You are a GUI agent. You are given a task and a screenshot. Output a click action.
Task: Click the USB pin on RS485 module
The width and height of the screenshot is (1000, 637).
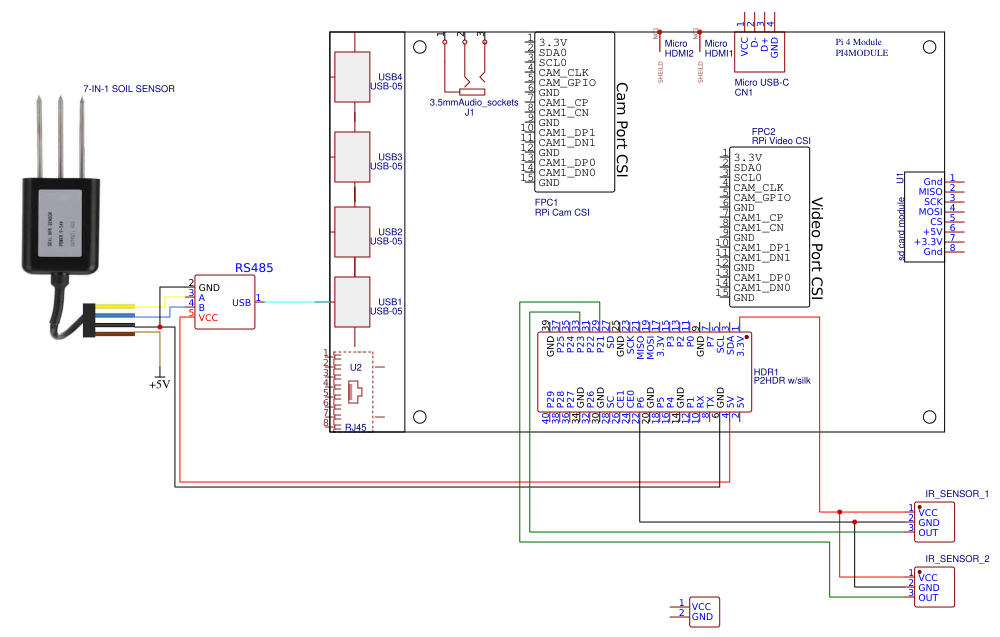pyautogui.click(x=241, y=302)
